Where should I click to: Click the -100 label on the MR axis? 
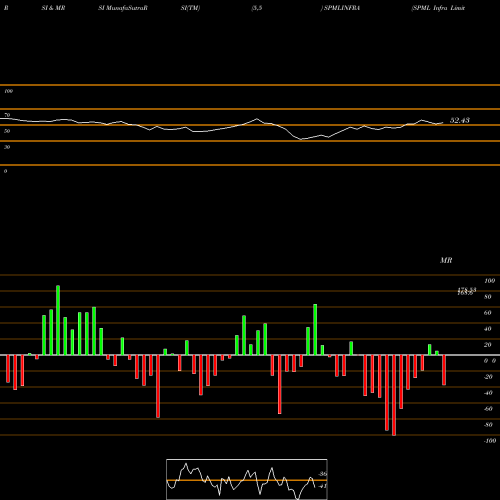coord(489,441)
